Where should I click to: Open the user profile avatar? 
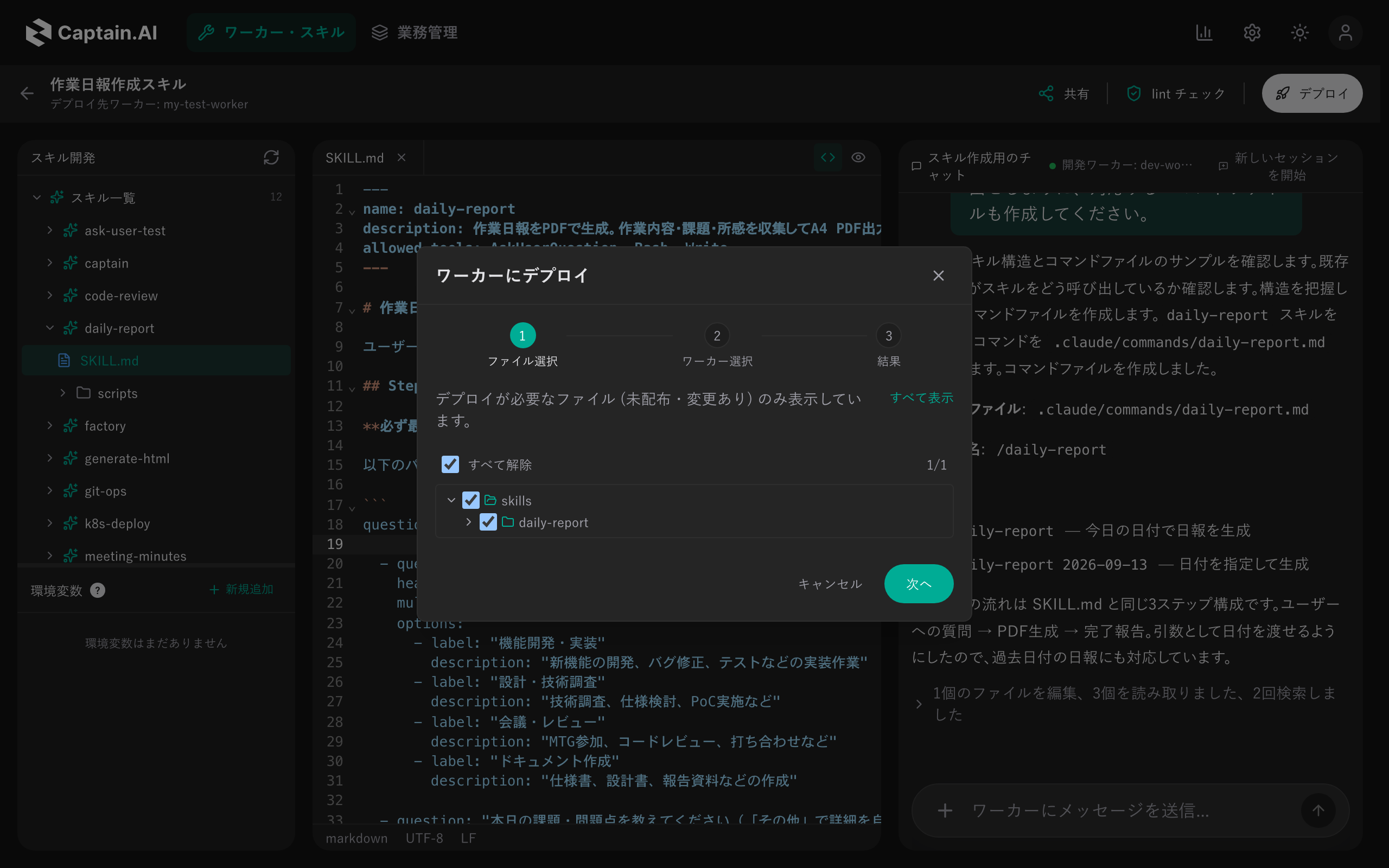[x=1346, y=33]
